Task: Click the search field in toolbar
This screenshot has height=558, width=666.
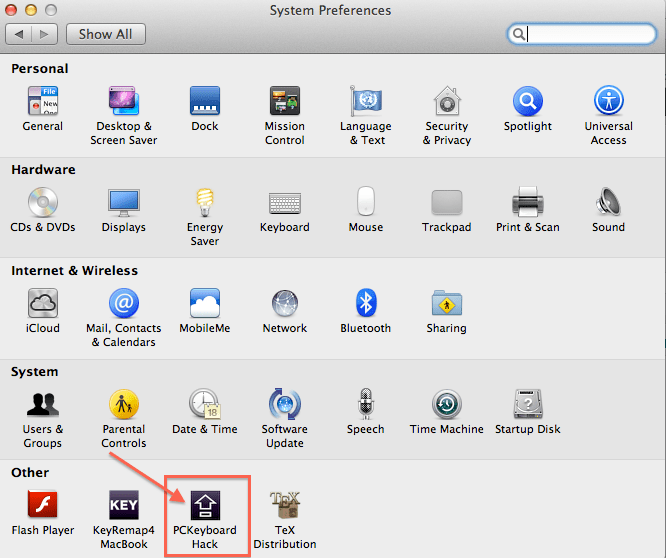Action: (590, 34)
